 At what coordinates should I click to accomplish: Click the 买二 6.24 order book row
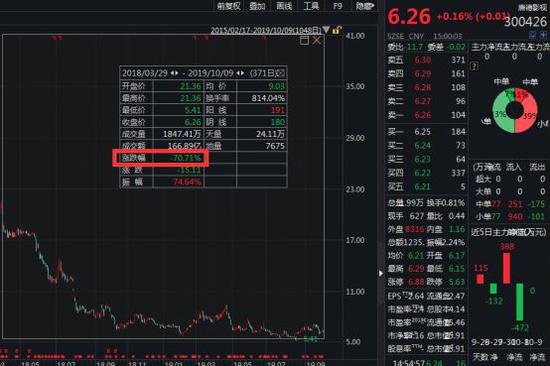coord(426,145)
